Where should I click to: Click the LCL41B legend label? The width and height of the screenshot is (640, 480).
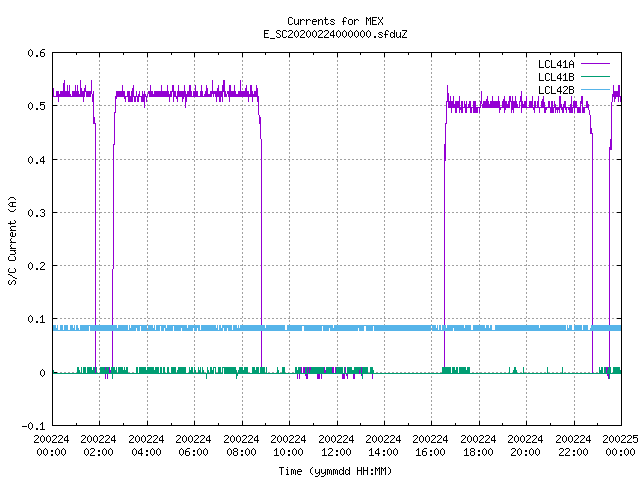(x=556, y=77)
